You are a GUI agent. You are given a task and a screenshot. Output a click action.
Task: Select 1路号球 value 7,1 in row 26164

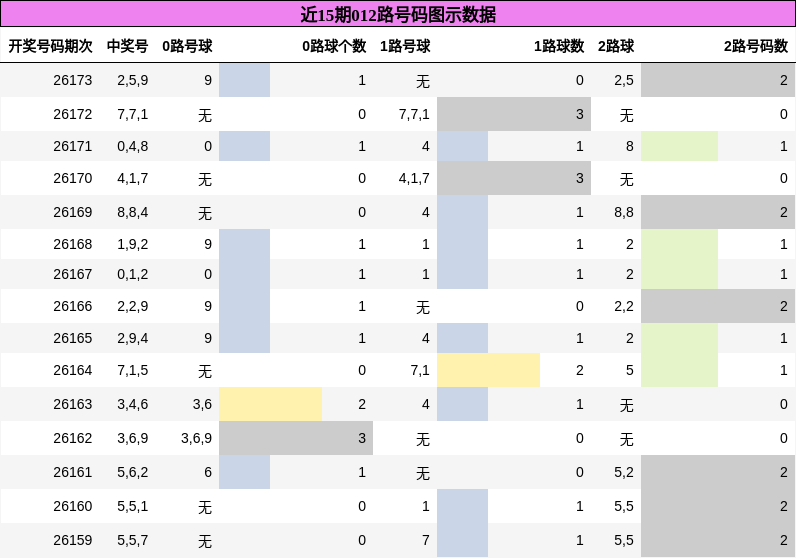click(x=420, y=370)
